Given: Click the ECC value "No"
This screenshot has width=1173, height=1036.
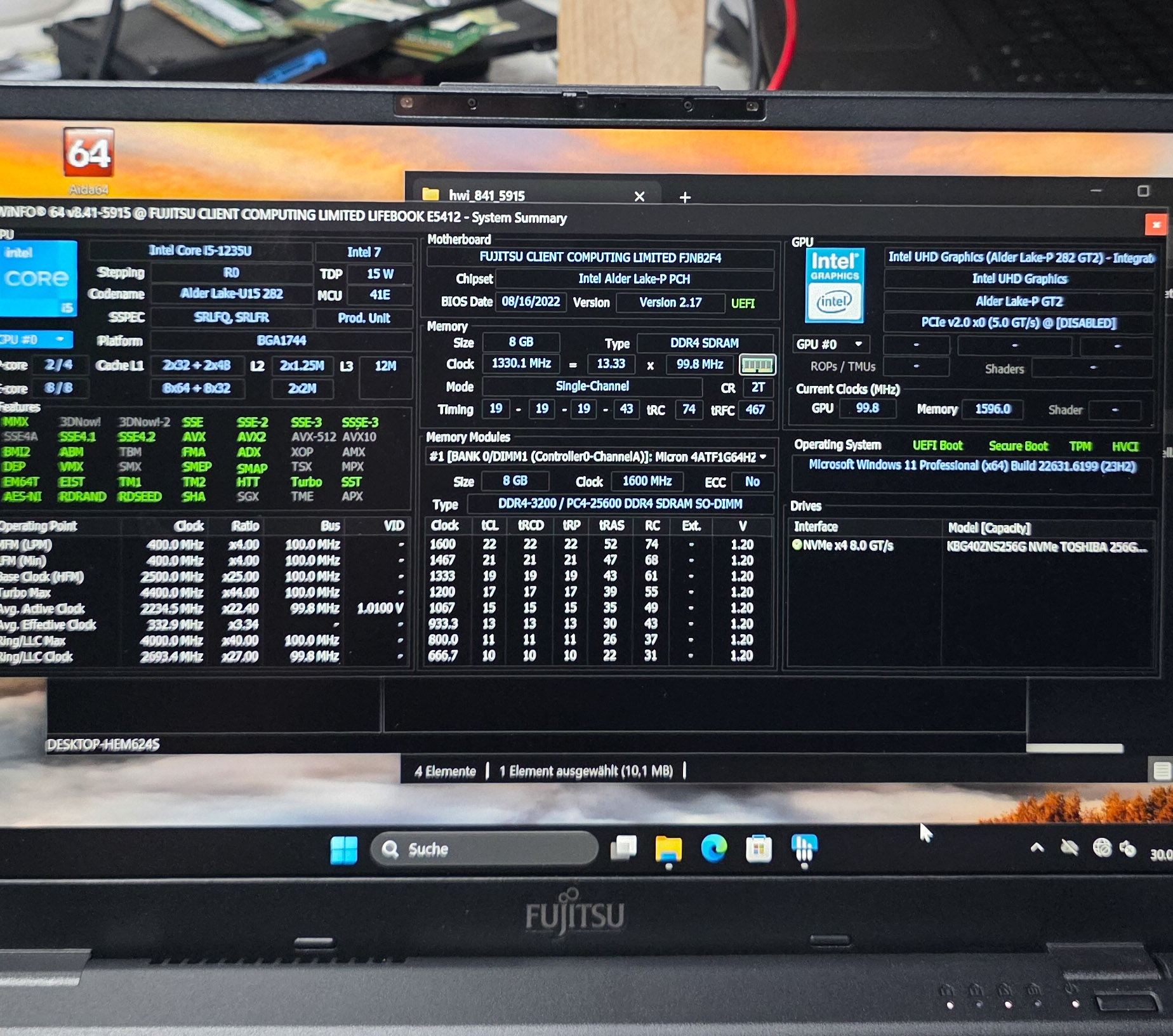Looking at the screenshot, I should click(752, 482).
